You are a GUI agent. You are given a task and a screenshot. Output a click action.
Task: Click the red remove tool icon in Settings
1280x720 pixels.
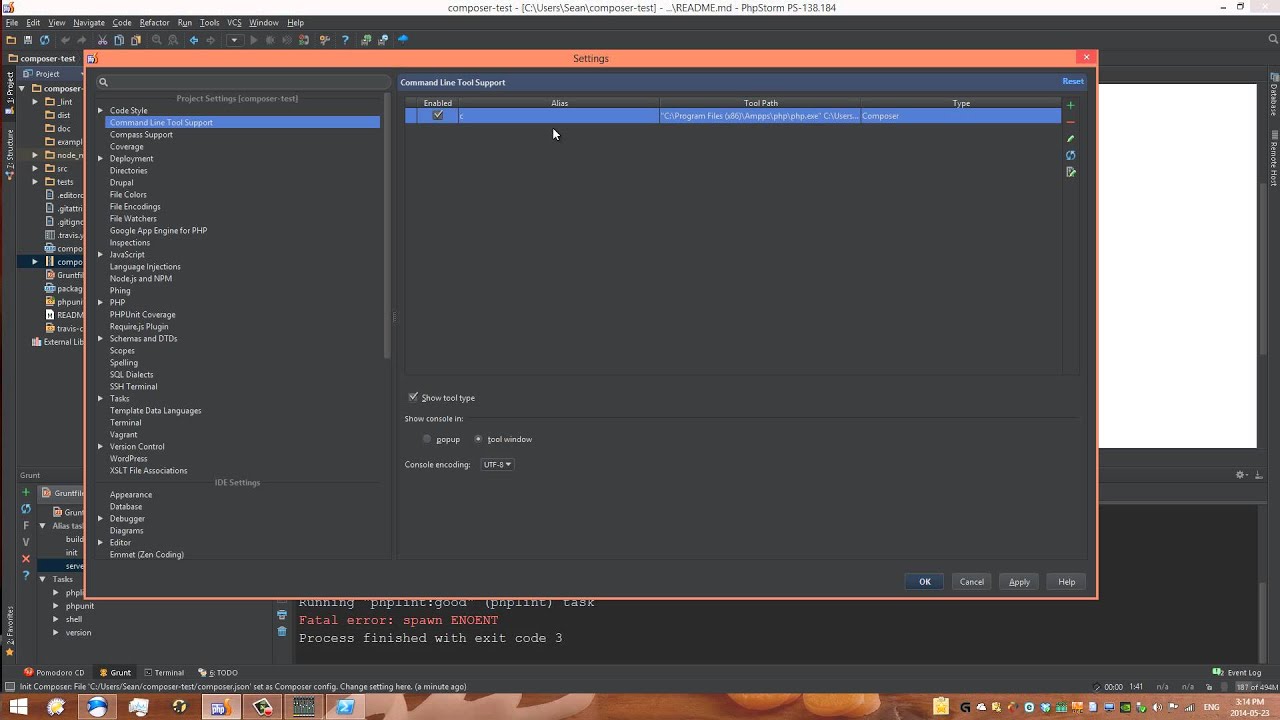tap(1070, 122)
